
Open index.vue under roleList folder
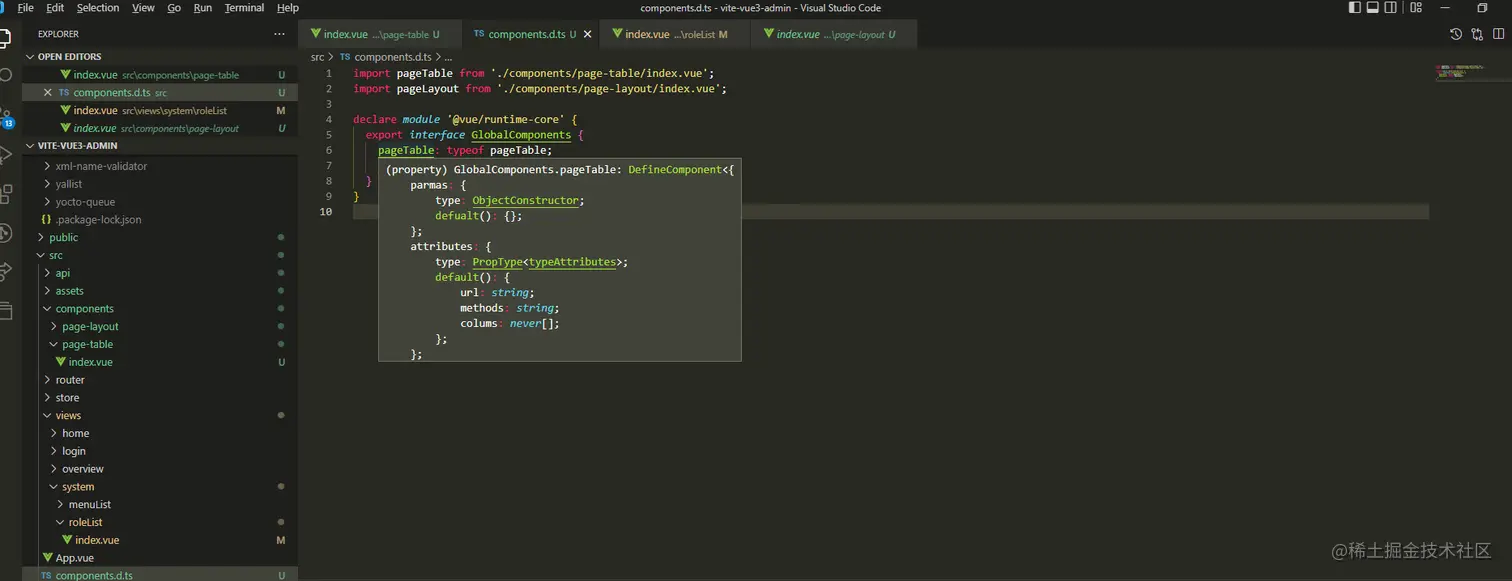pyautogui.click(x=160, y=540)
